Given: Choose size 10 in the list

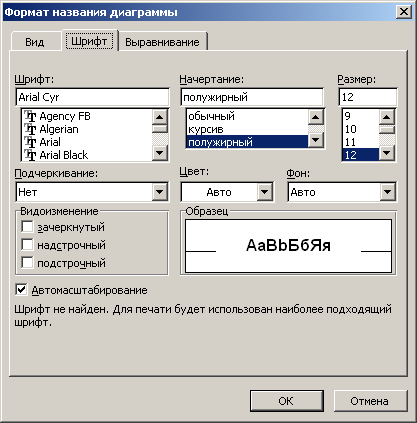Looking at the screenshot, I should [361, 129].
